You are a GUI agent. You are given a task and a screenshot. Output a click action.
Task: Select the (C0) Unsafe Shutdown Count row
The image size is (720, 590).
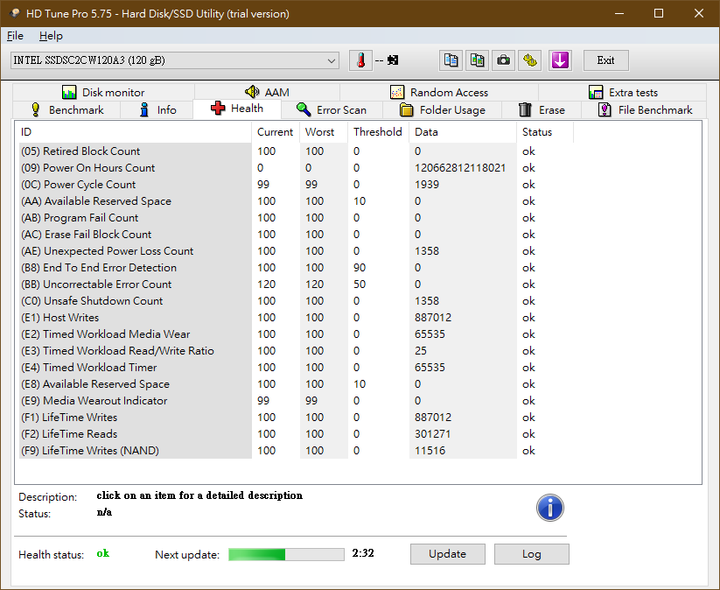pyautogui.click(x=294, y=301)
